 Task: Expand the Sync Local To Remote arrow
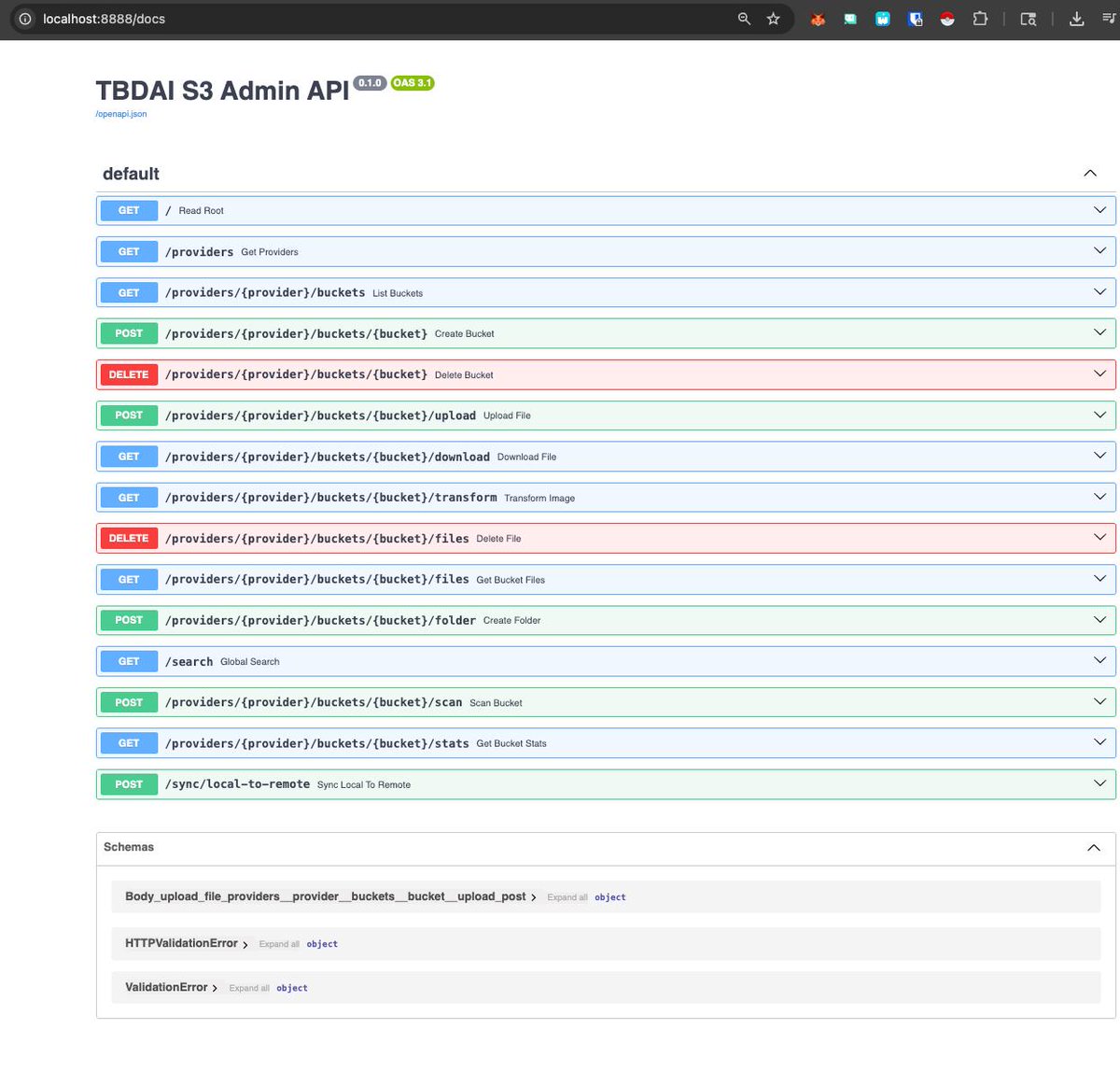coord(1099,784)
